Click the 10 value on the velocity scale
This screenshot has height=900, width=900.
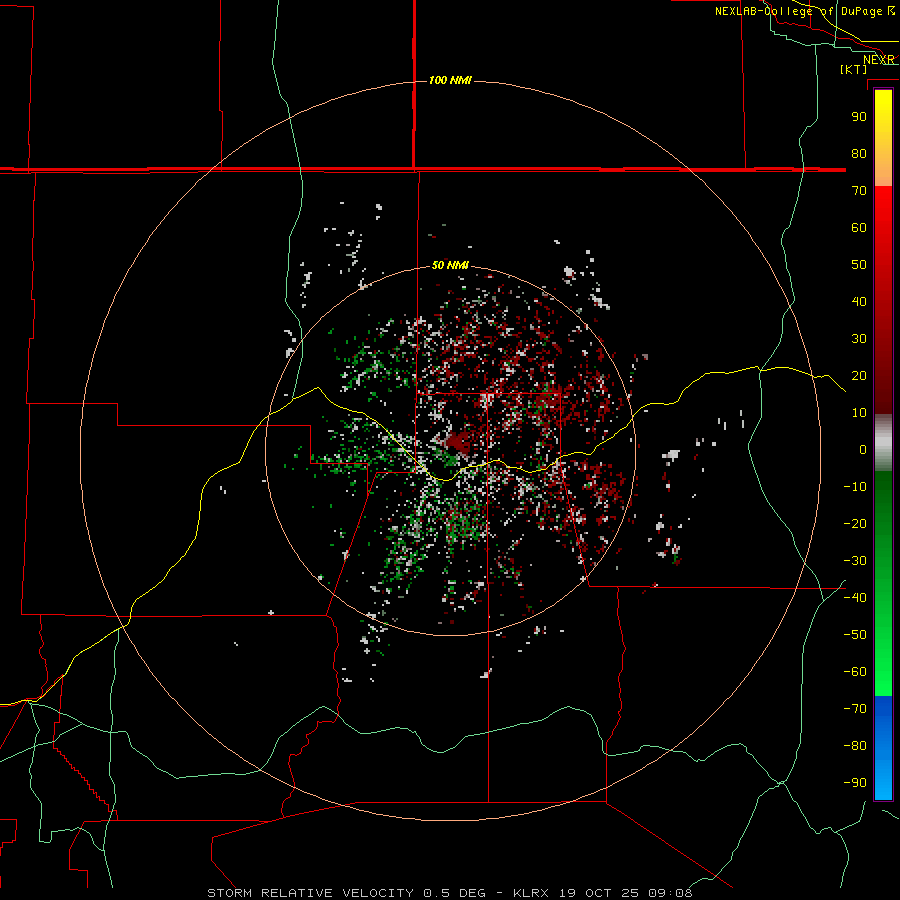[x=859, y=413]
